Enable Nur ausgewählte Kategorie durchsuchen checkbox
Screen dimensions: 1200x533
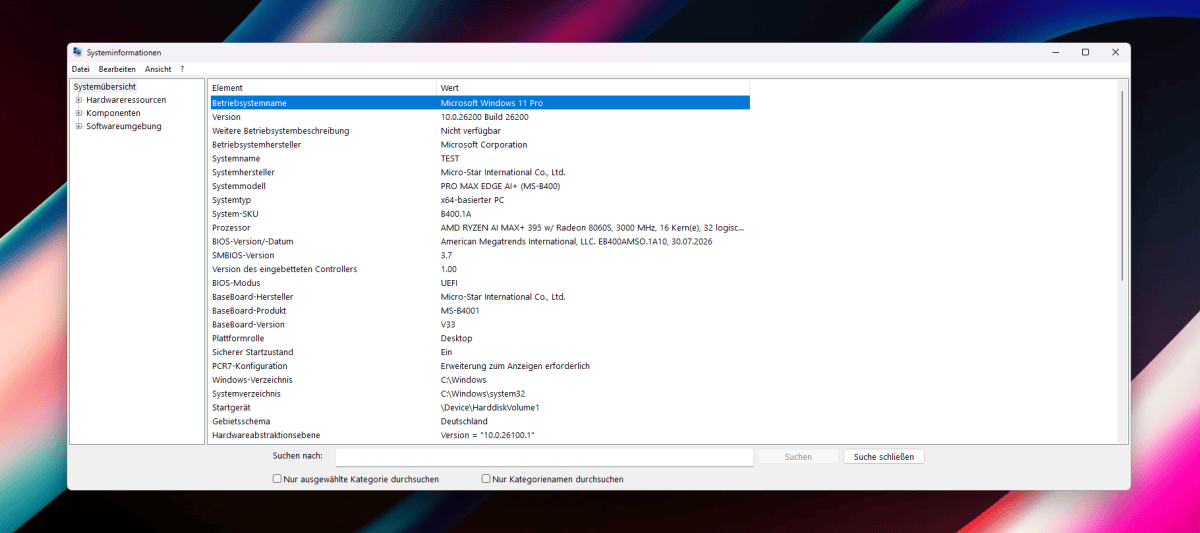tap(277, 479)
